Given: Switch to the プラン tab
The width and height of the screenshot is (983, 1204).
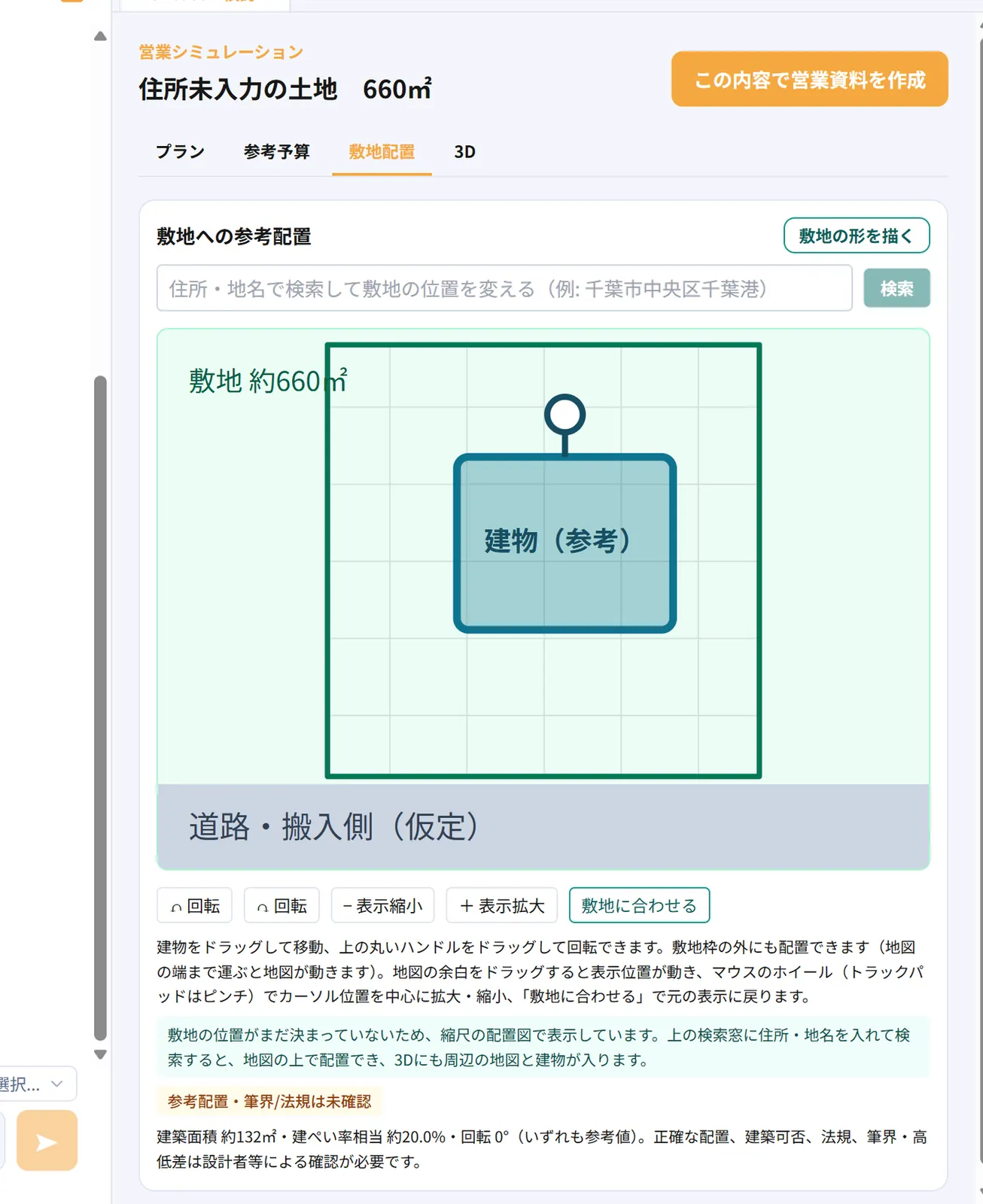Looking at the screenshot, I should pos(180,152).
